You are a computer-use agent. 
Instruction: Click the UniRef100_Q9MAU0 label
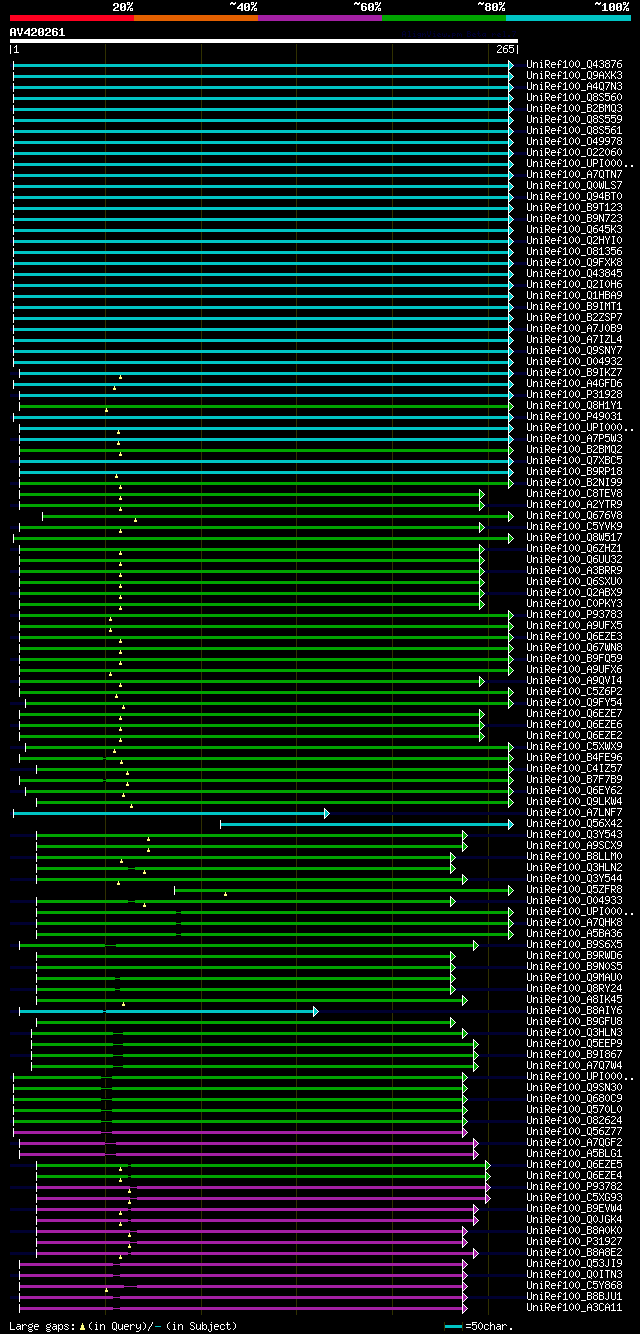[x=574, y=978]
